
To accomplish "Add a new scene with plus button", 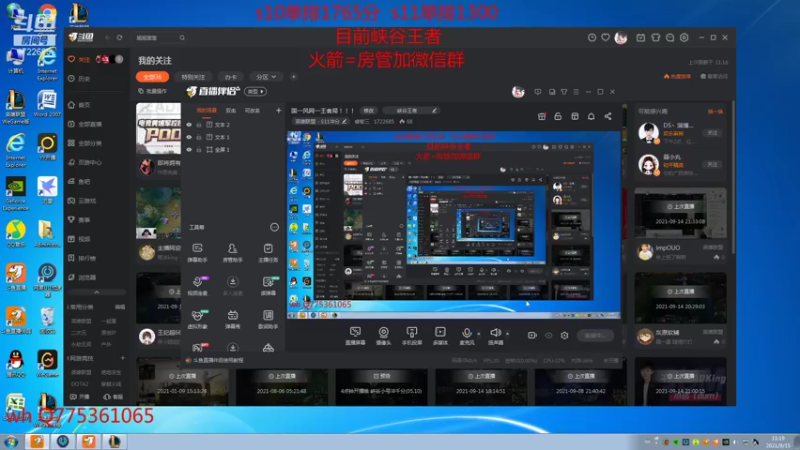I will [x=278, y=110].
